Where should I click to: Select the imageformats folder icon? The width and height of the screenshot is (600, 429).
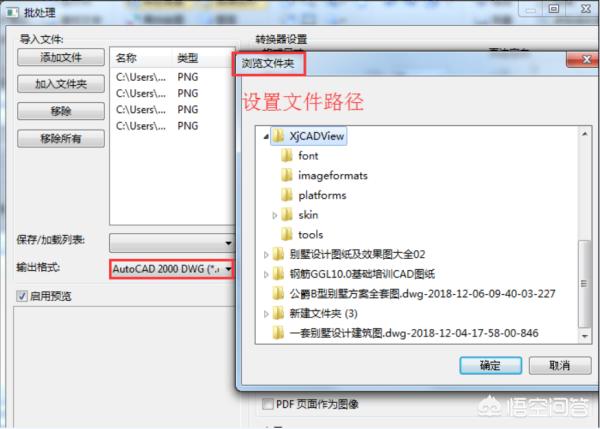tap(287, 175)
